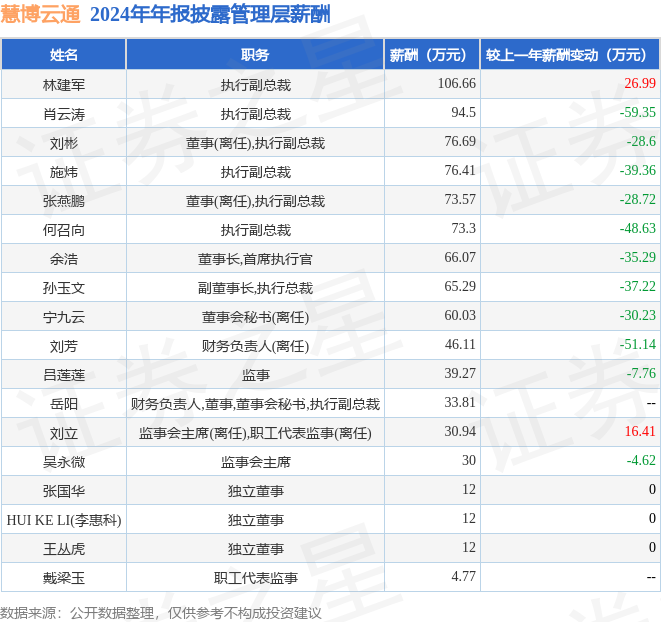Select the name 张燕鹏
The image size is (661, 622).
pyautogui.click(x=64, y=201)
